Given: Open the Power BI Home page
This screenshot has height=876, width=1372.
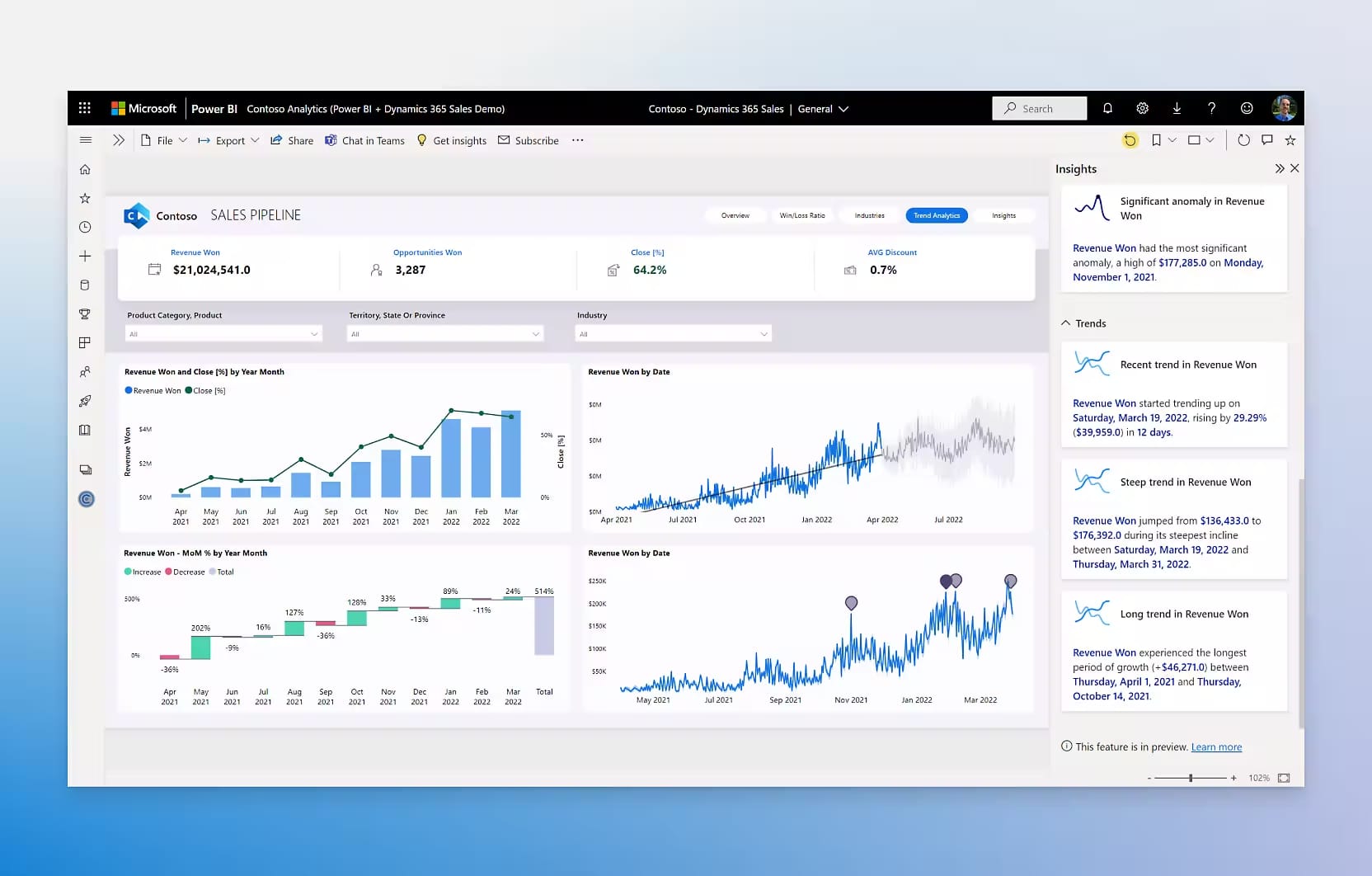Looking at the screenshot, I should click(x=85, y=169).
